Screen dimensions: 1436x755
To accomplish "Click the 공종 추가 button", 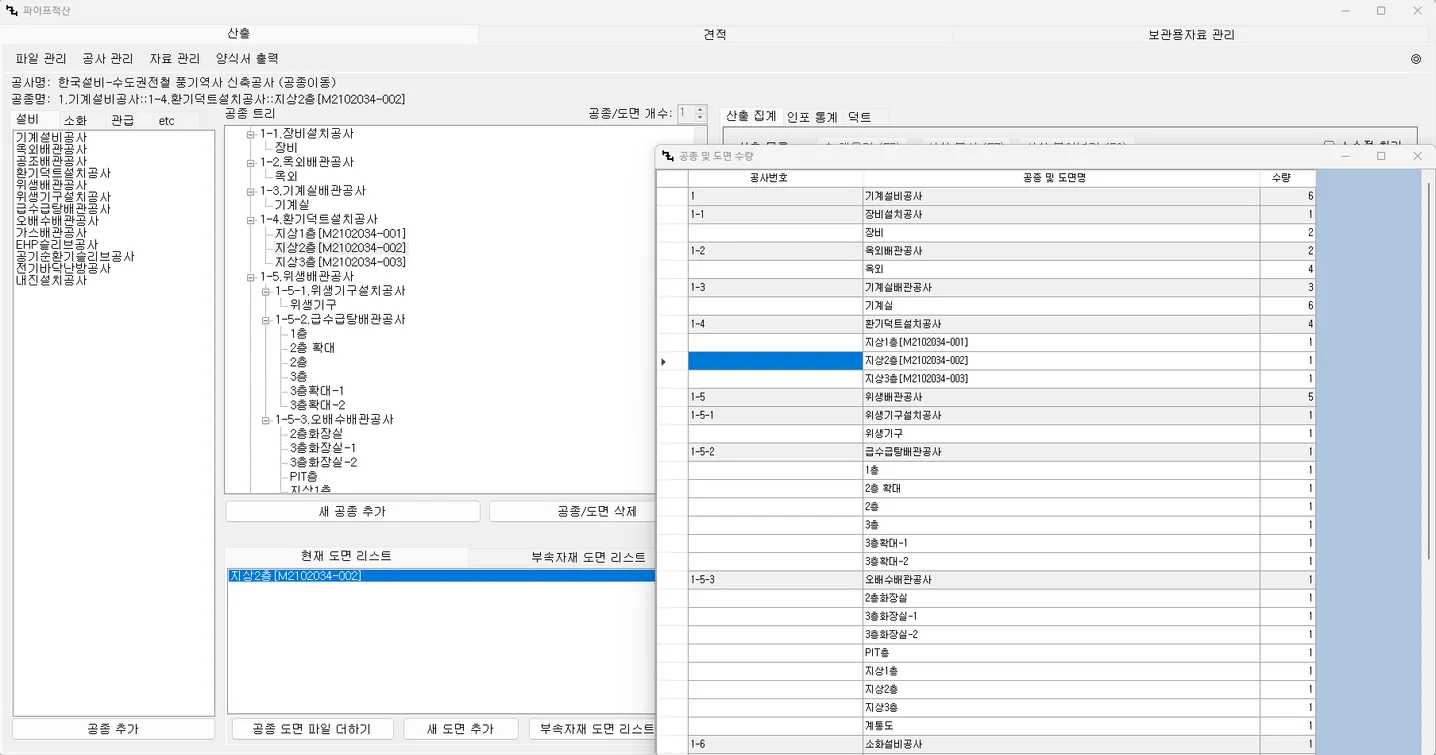I will pyautogui.click(x=113, y=729).
